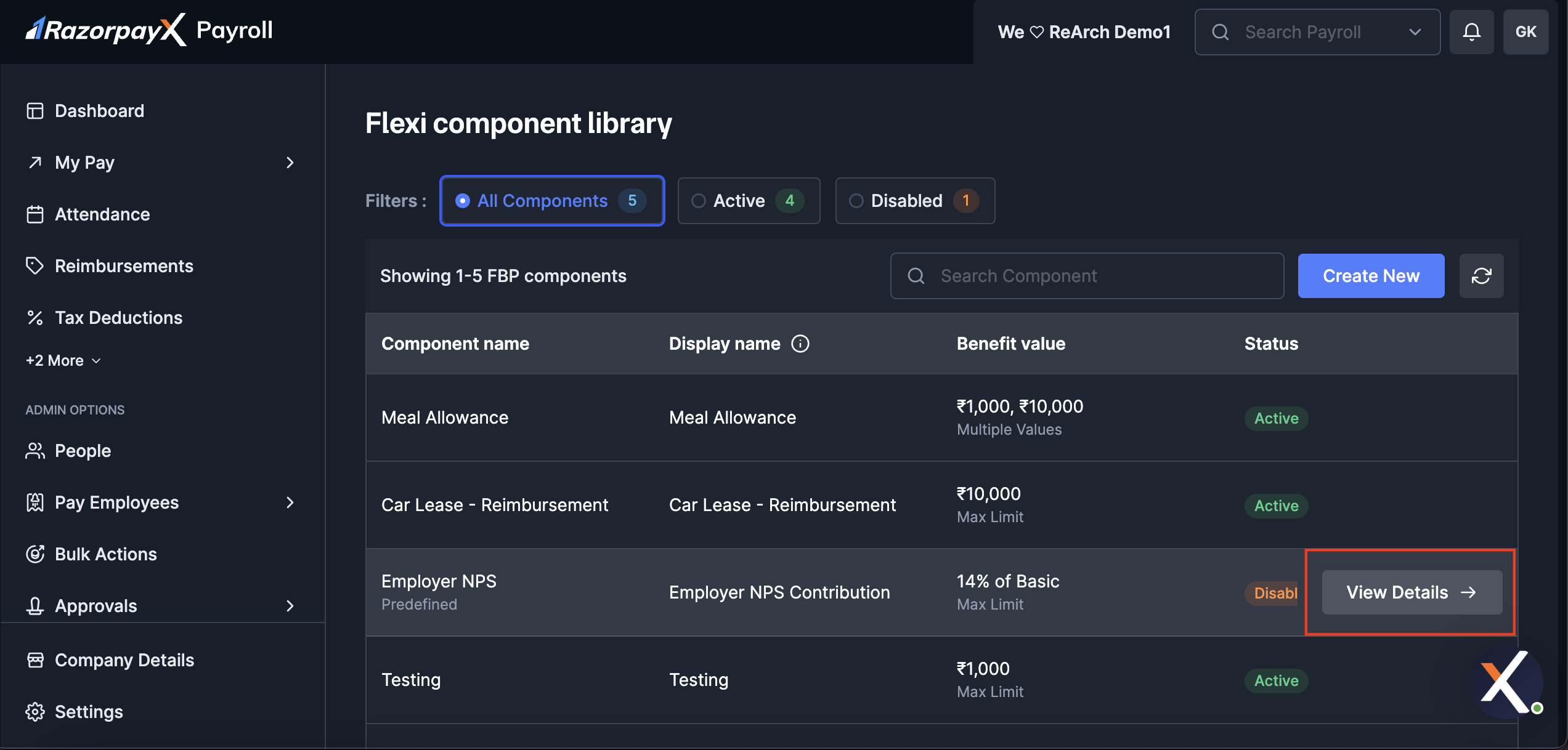Open the notifications bell
Image resolution: width=1568 pixels, height=750 pixels.
(1471, 32)
